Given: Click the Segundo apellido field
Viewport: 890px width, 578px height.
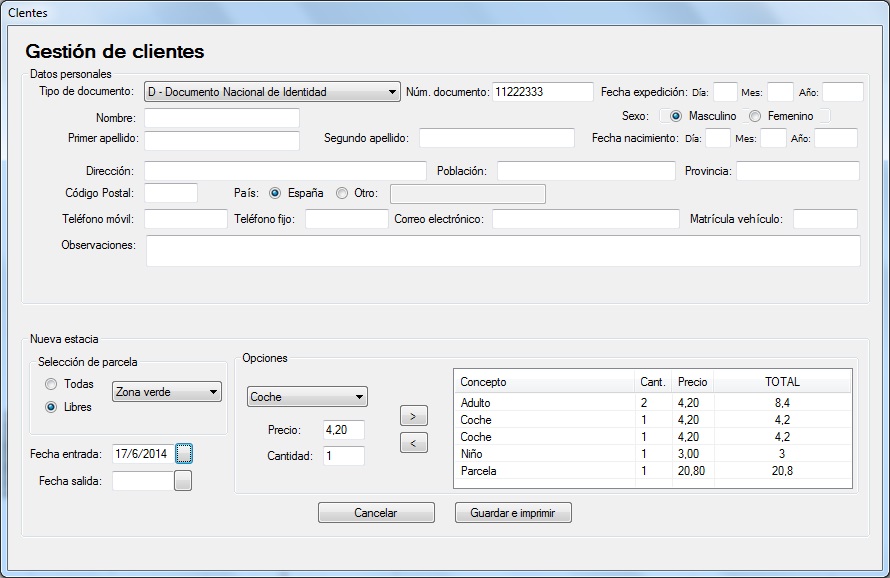Looking at the screenshot, I should coord(497,138).
